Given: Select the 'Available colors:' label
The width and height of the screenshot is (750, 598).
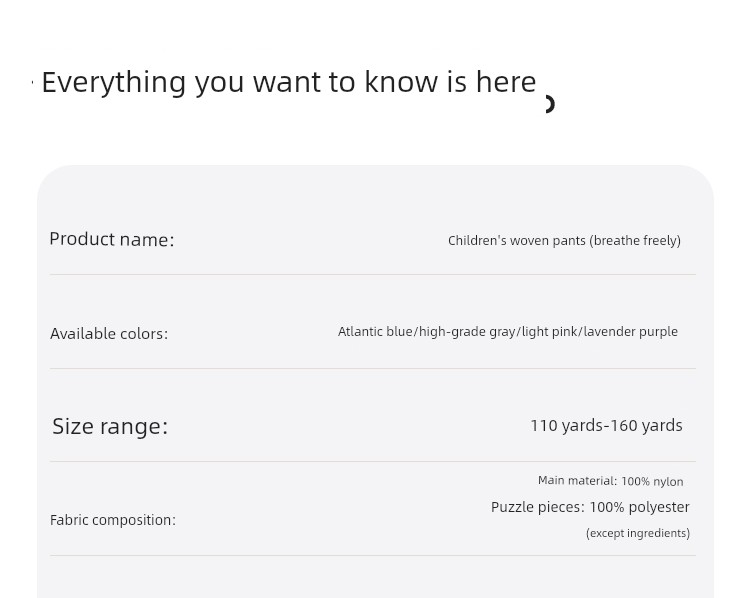Looking at the screenshot, I should coord(109,333).
